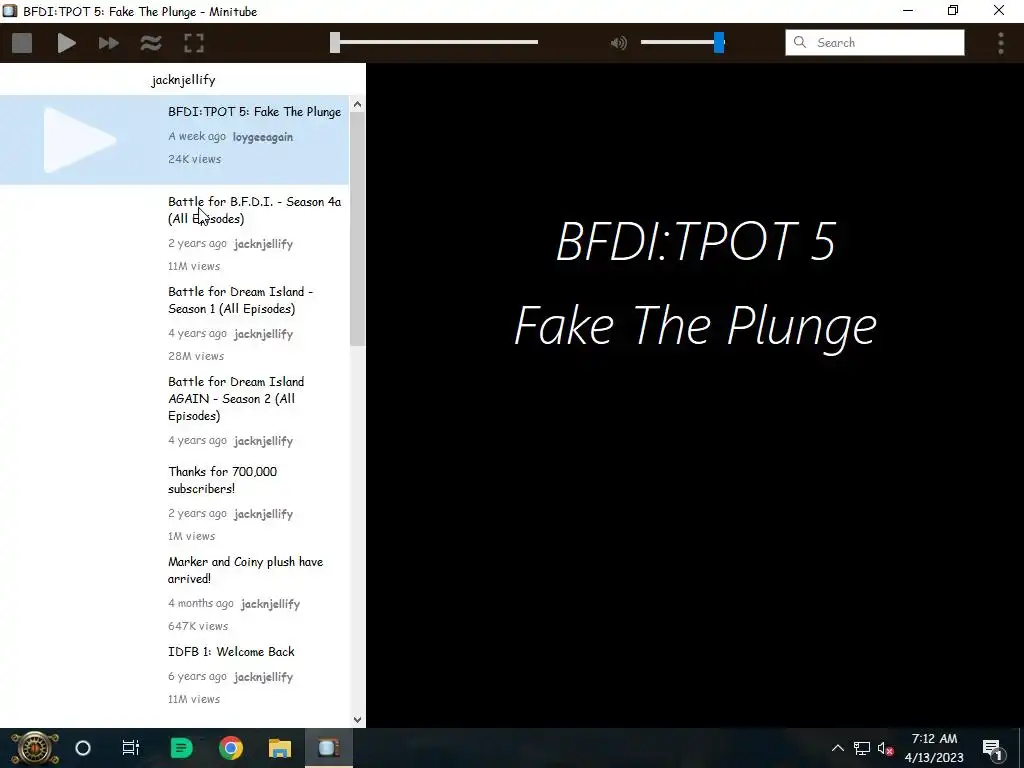
Task: Click the video display area
Action: 695,395
